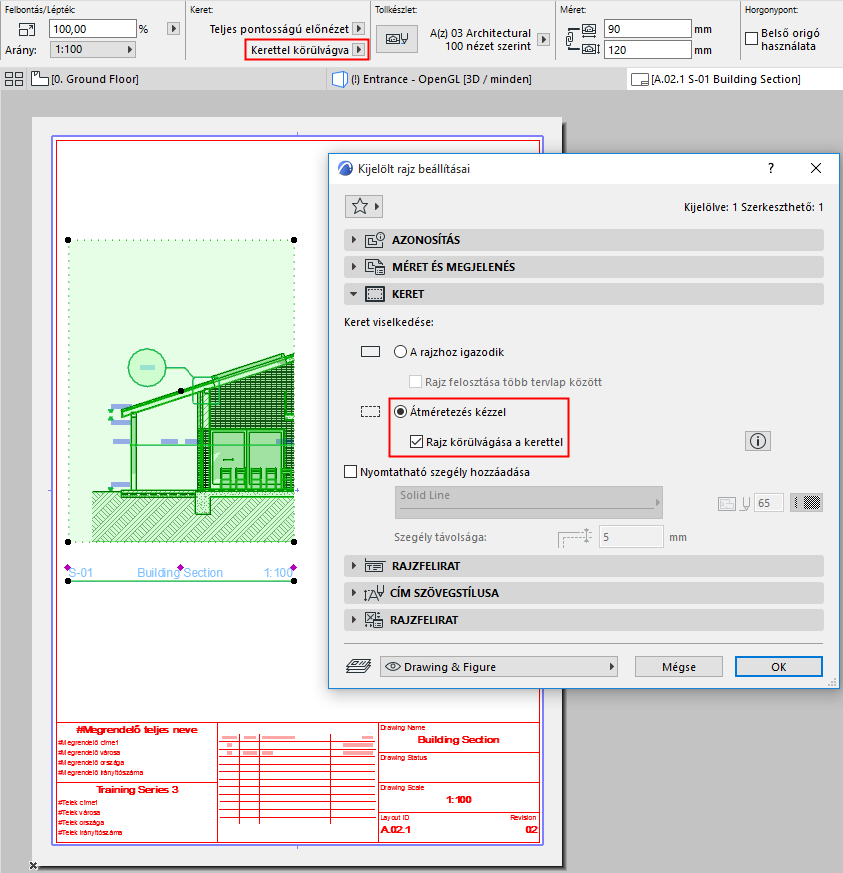Click the pen set icon under Tollkészlet
This screenshot has width=843, height=873.
tap(396, 40)
